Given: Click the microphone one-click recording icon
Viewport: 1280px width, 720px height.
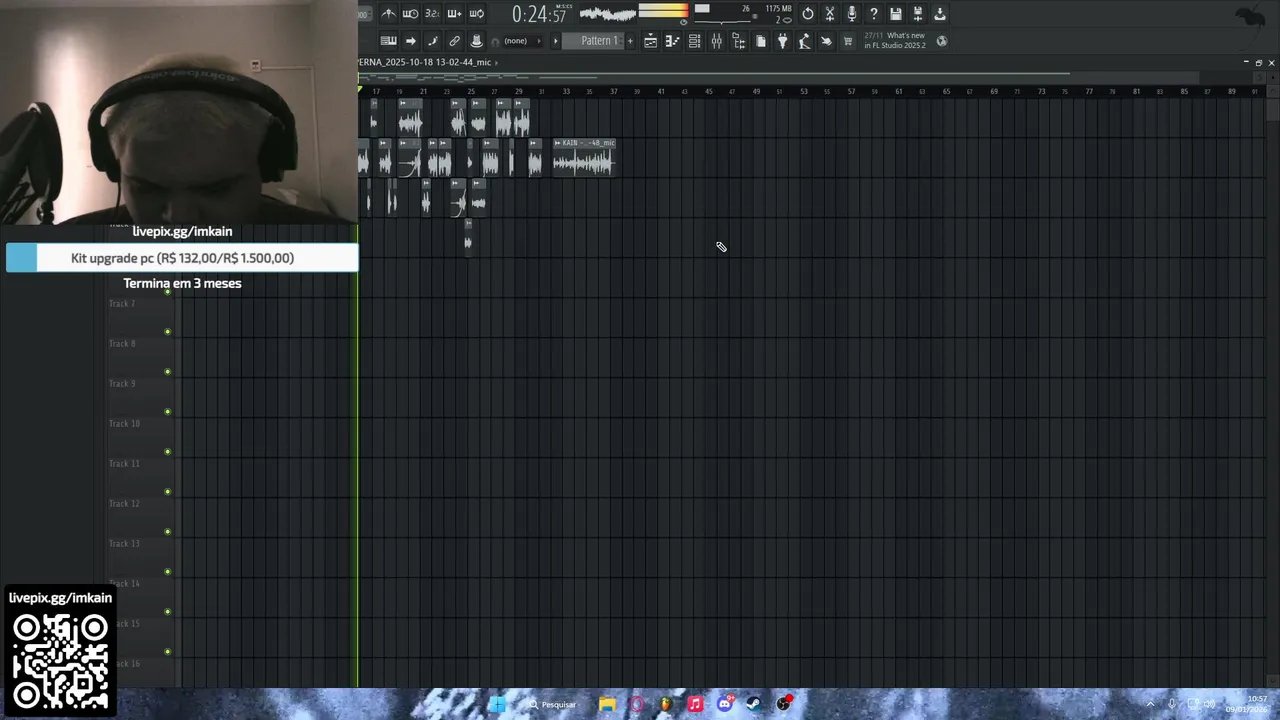Looking at the screenshot, I should [852, 14].
